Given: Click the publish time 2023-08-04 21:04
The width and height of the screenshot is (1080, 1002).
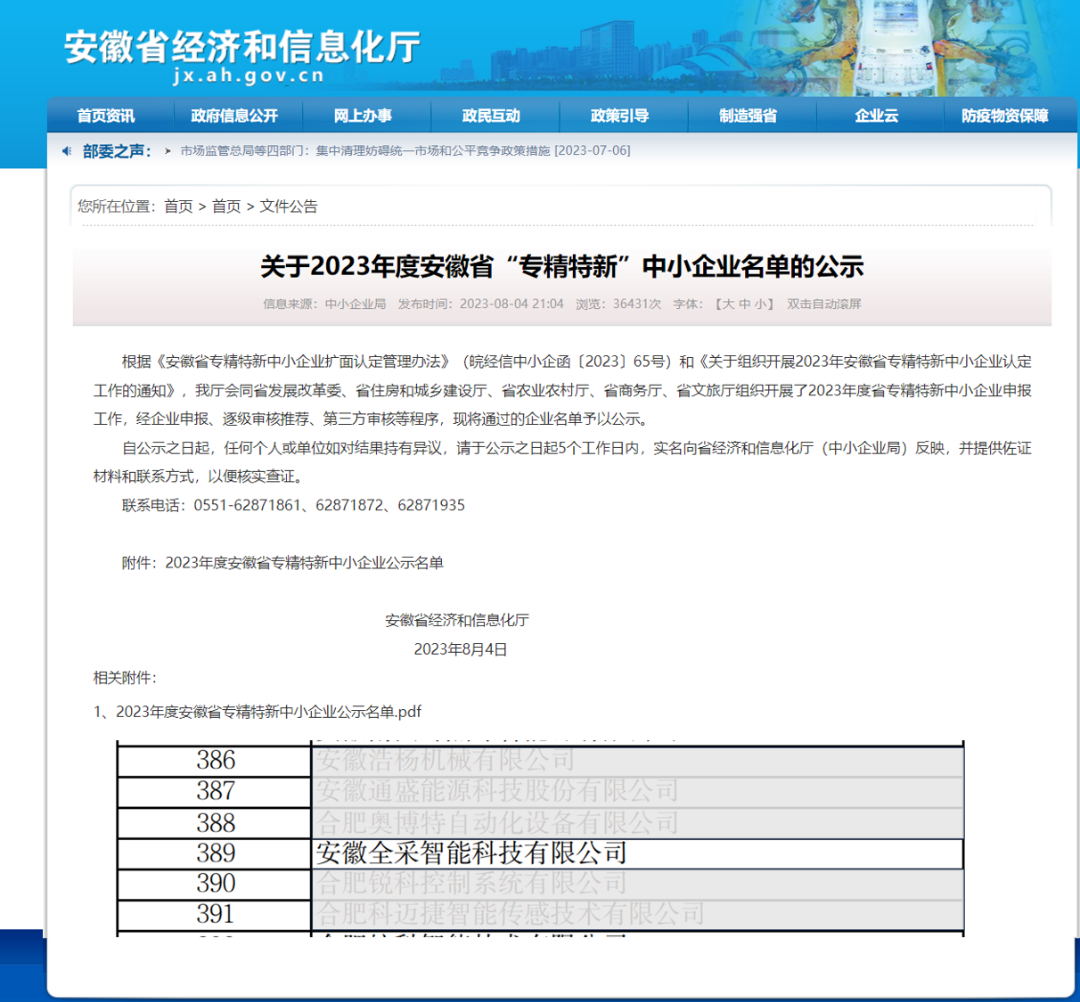Looking at the screenshot, I should coord(512,304).
